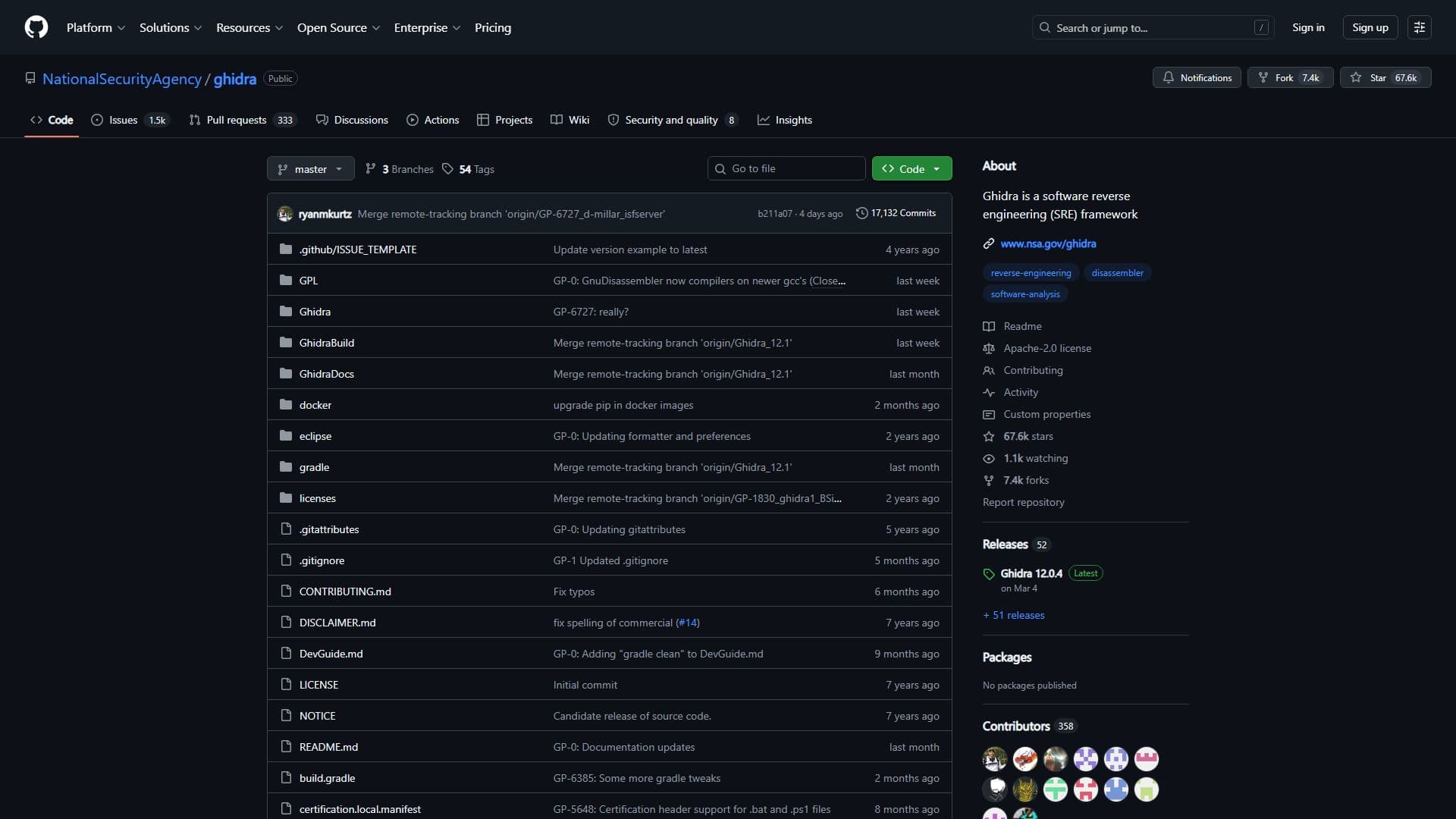Open the 54 Tags link
Screen dimensions: 1456x819
click(469, 168)
